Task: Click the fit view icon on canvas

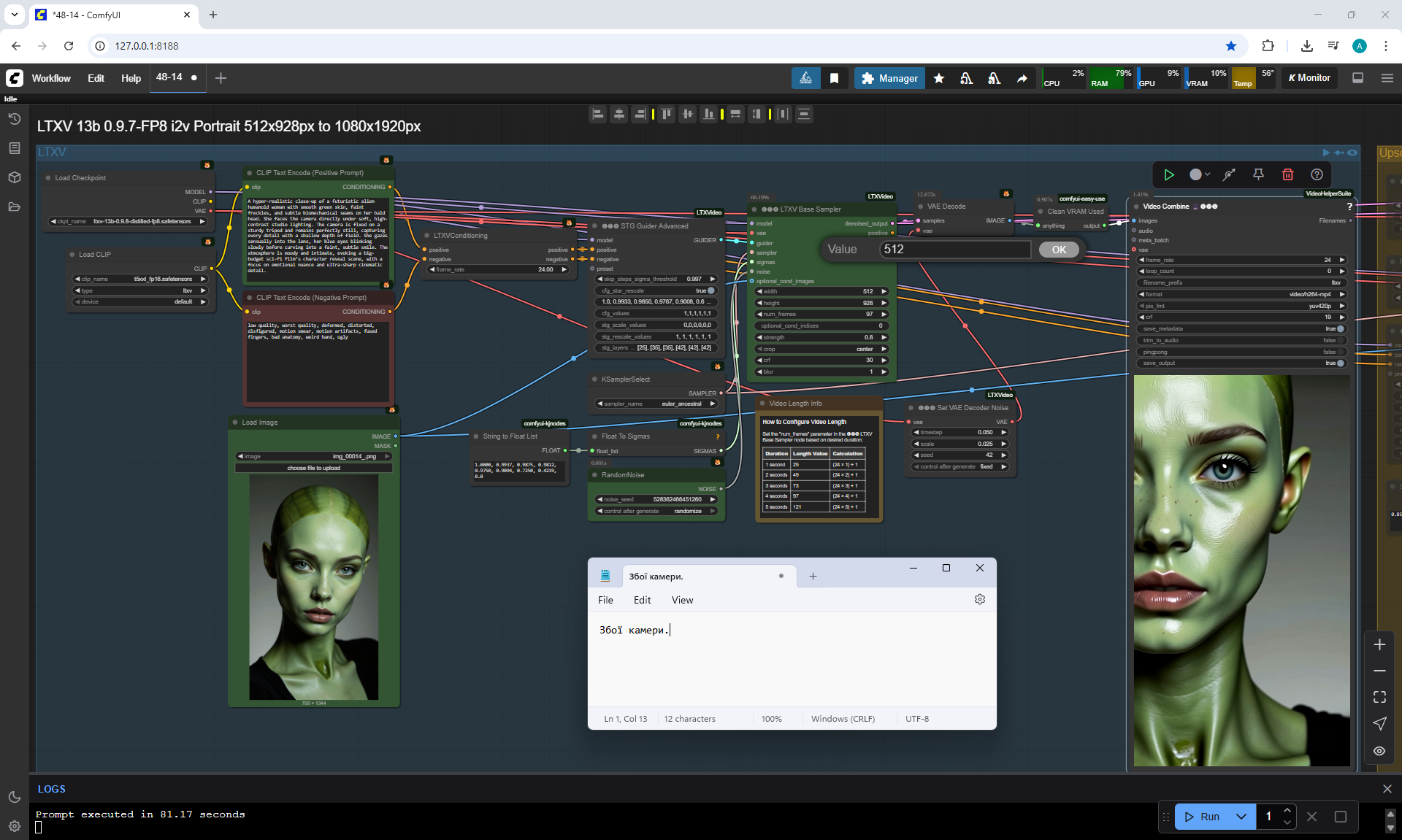Action: click(1379, 697)
